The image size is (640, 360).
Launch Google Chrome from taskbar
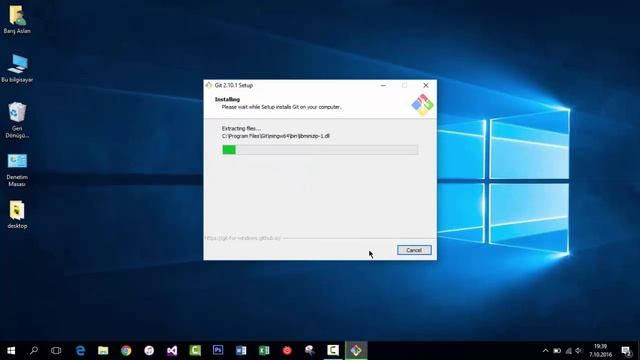tap(126, 351)
